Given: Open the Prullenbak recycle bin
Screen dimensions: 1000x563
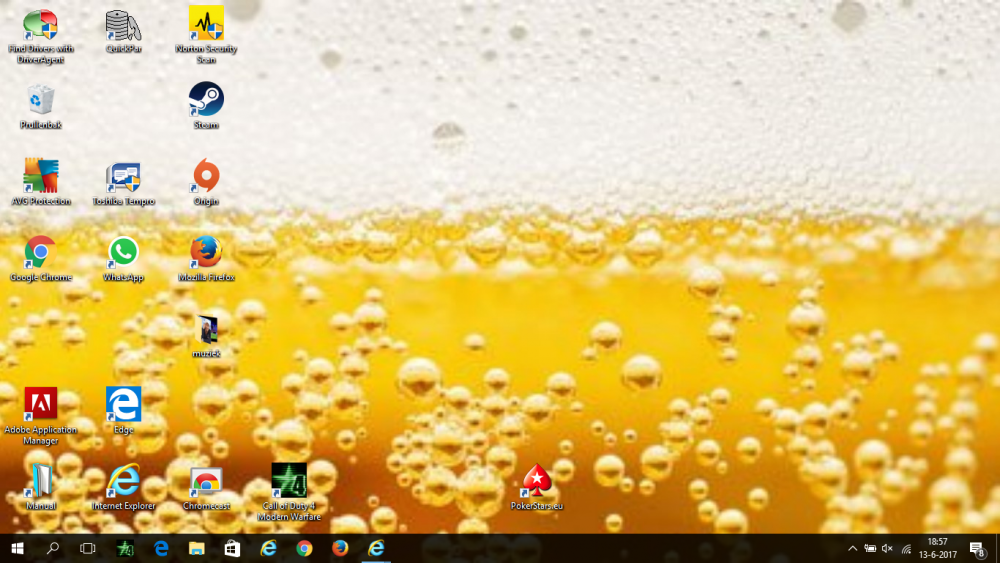Looking at the screenshot, I should point(41,100).
